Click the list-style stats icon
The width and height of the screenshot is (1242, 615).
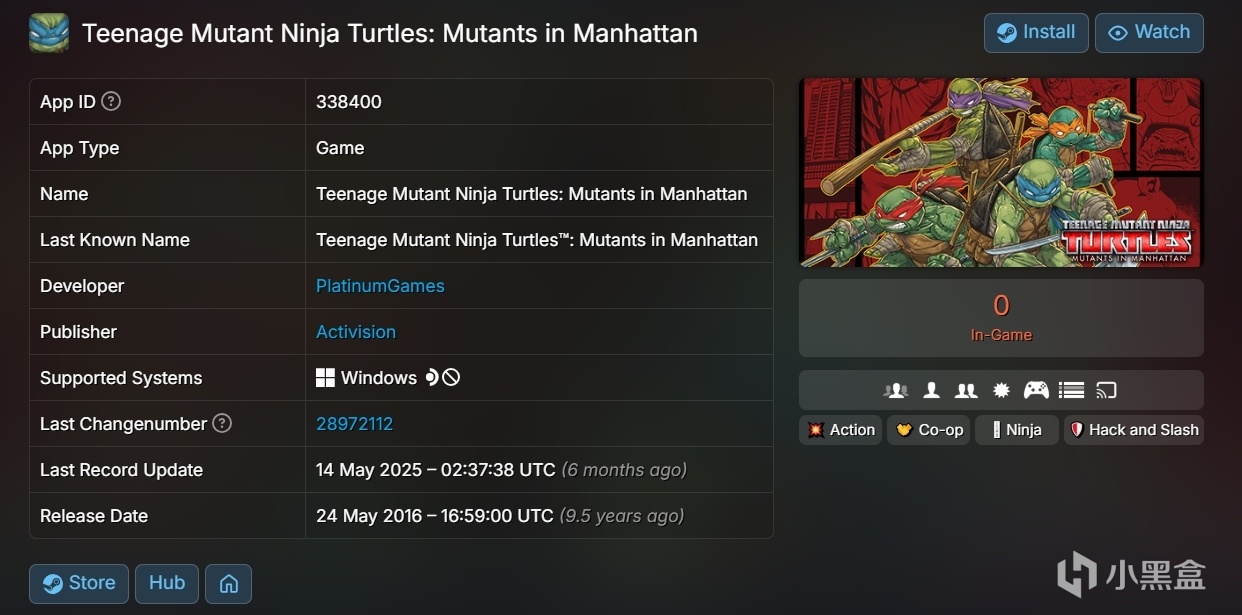(1071, 390)
